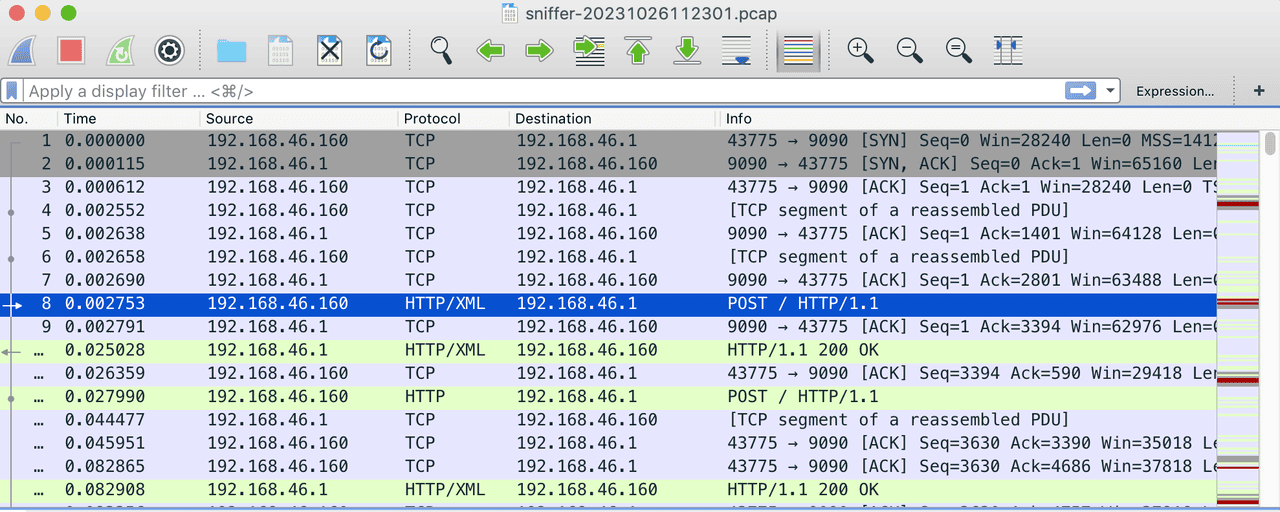This screenshot has height=512, width=1280.
Task: Open display filter bookmark menu
Action: point(12,91)
